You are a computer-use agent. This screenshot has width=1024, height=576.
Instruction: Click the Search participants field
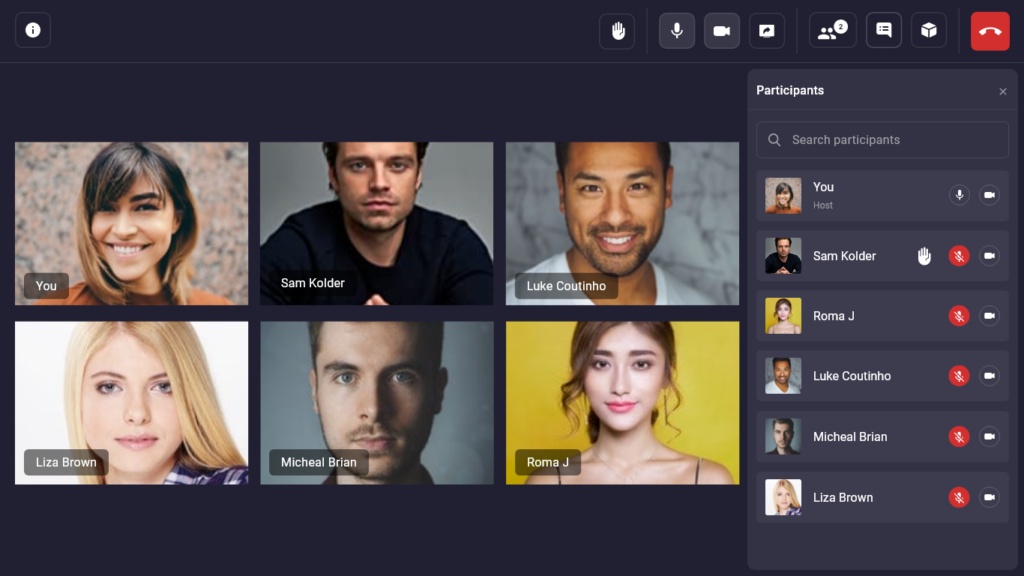pos(881,139)
